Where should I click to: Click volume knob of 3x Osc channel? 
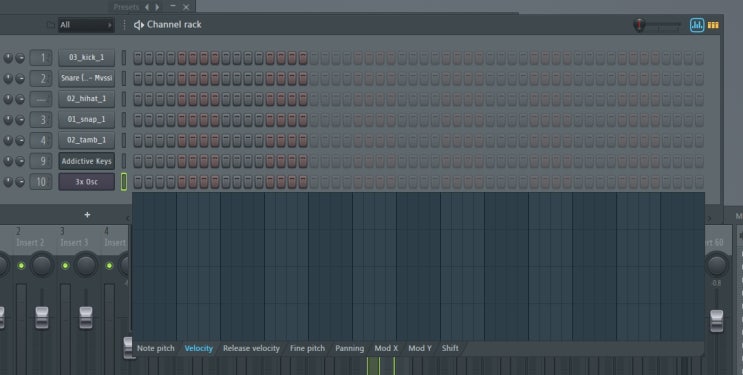coord(20,182)
